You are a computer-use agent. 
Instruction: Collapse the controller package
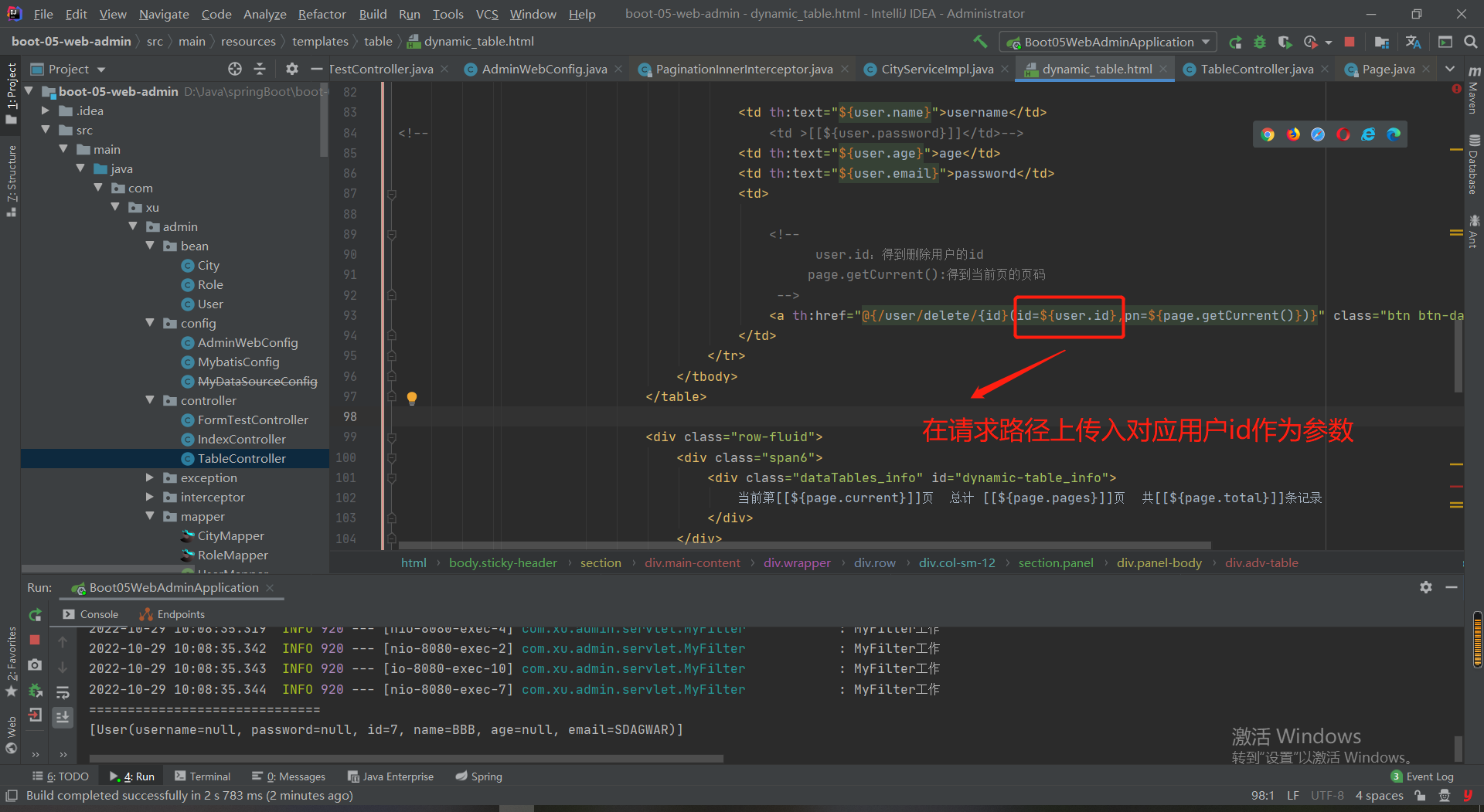[x=150, y=400]
